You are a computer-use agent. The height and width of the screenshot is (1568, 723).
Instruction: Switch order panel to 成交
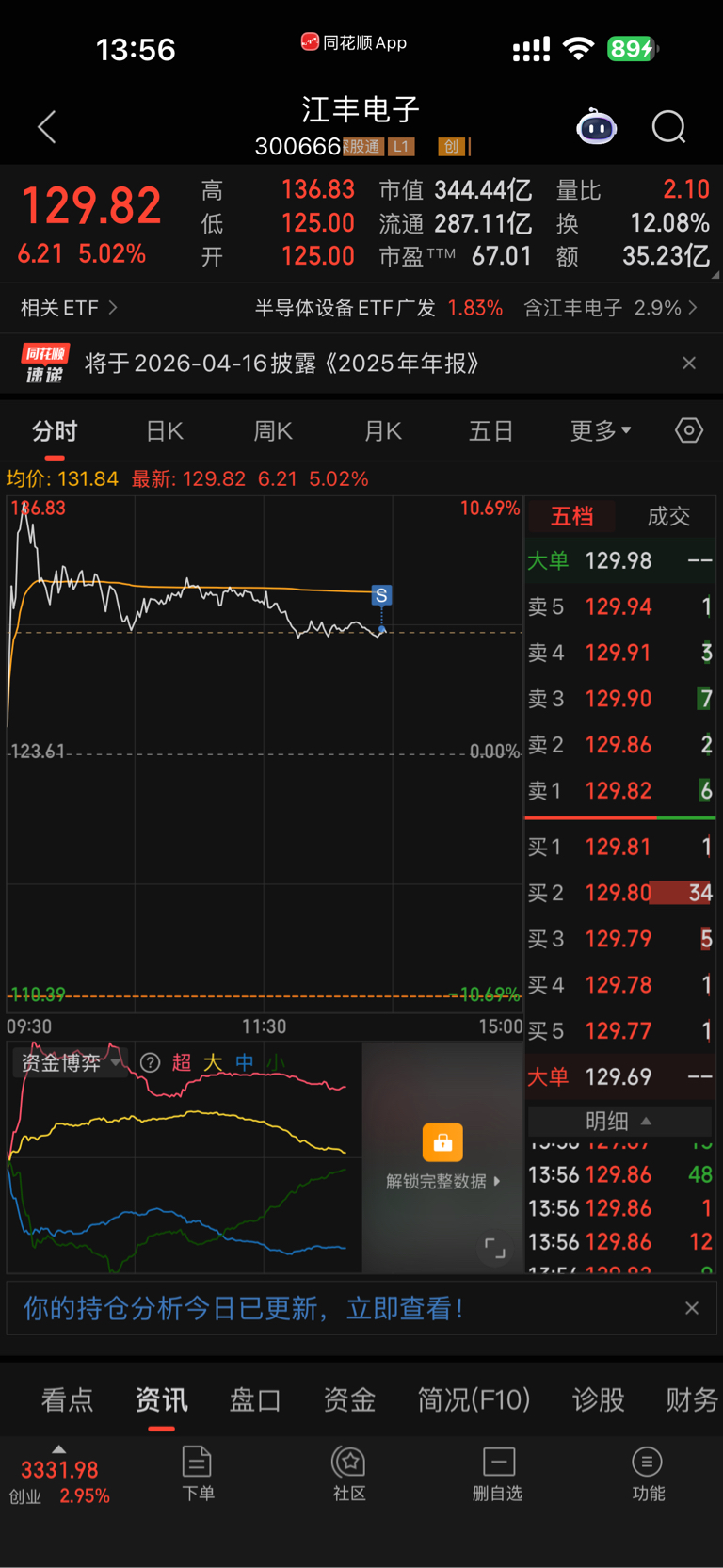[x=668, y=516]
